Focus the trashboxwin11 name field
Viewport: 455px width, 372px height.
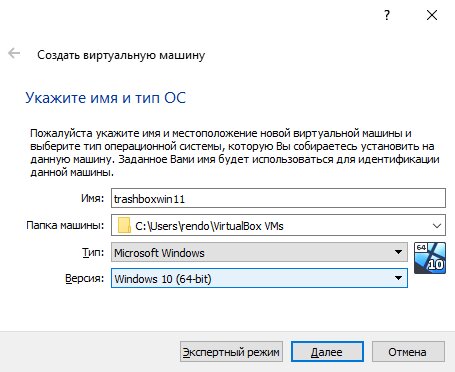point(278,199)
